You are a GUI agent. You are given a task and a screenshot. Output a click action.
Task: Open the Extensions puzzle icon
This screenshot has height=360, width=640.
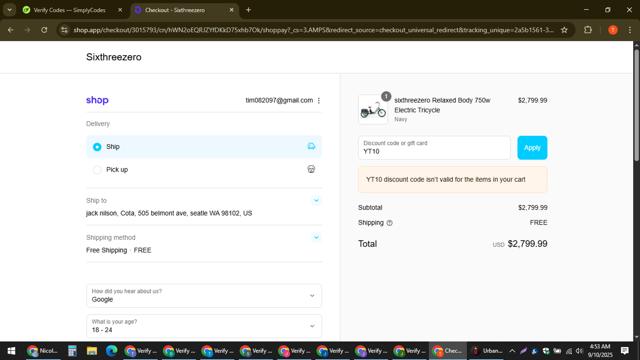(x=588, y=30)
